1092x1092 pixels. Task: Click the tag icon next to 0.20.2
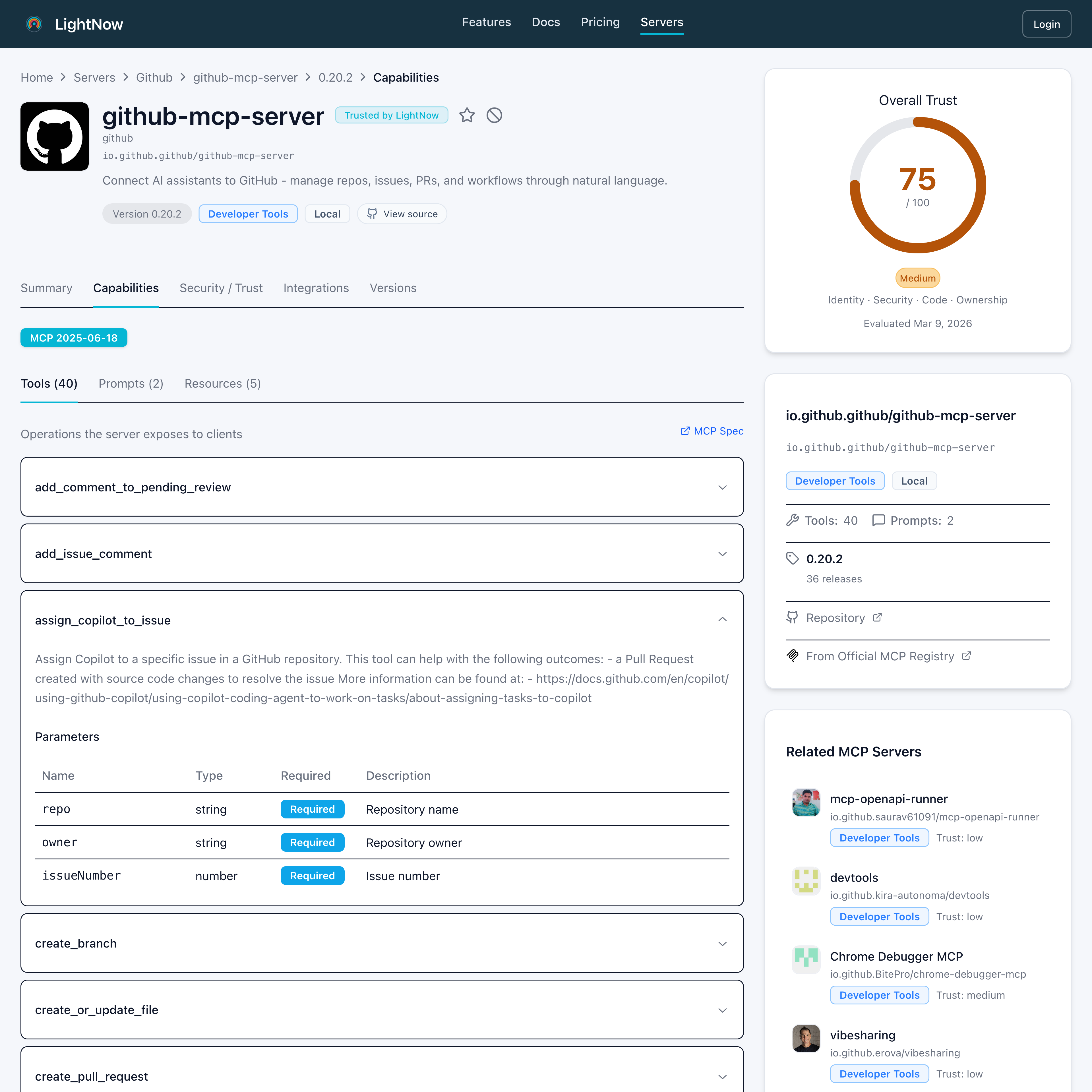click(x=793, y=559)
